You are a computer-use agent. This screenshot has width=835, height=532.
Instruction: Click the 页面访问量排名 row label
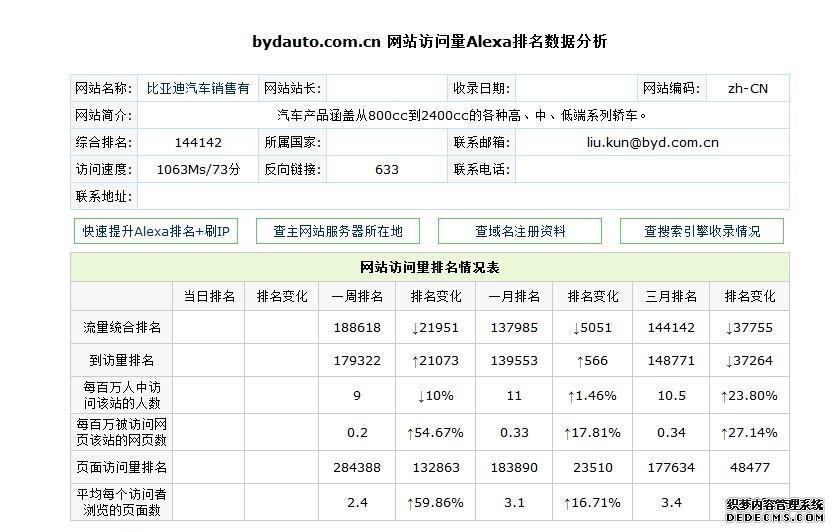tap(121, 468)
